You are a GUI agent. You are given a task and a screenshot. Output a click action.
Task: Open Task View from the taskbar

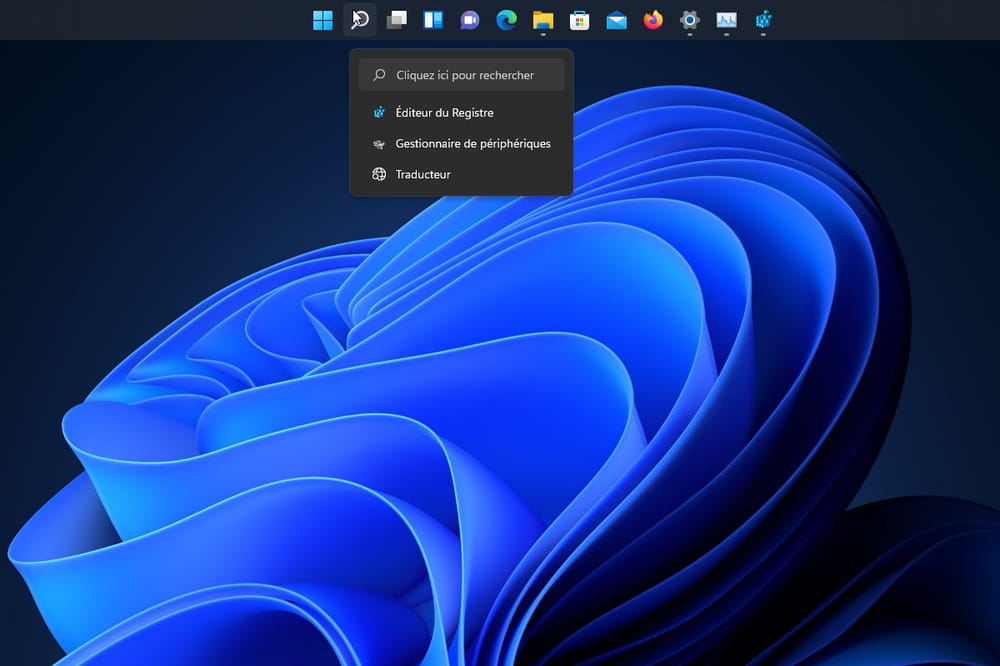pyautogui.click(x=397, y=20)
